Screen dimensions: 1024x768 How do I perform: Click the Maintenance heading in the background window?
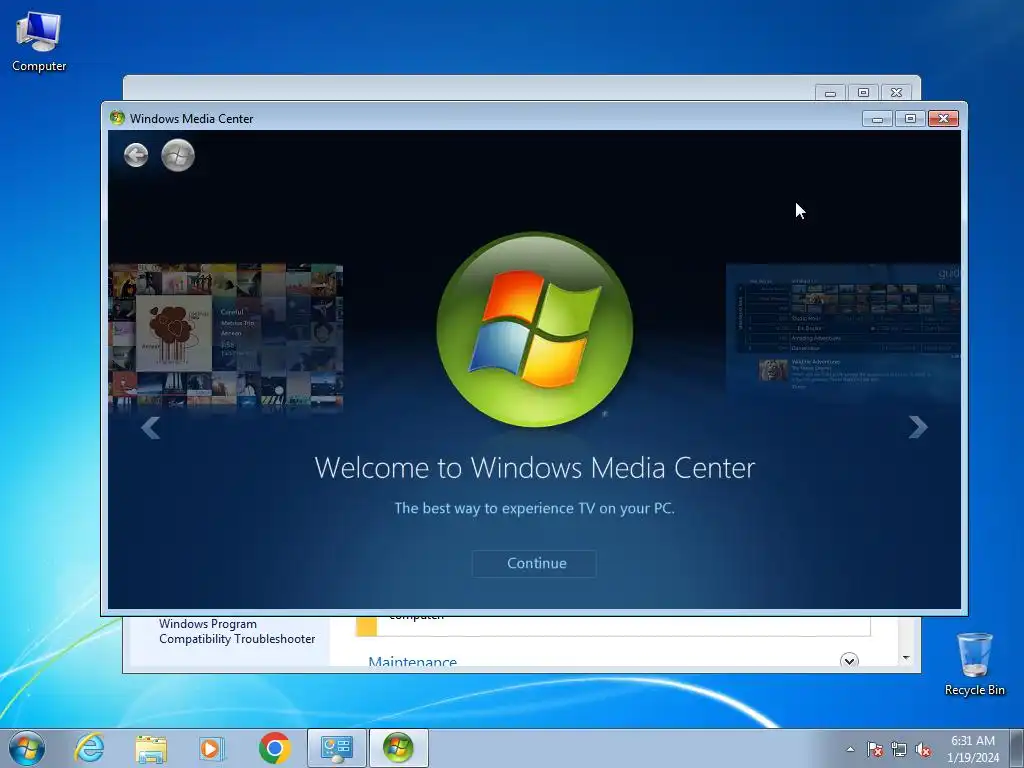pyautogui.click(x=413, y=662)
